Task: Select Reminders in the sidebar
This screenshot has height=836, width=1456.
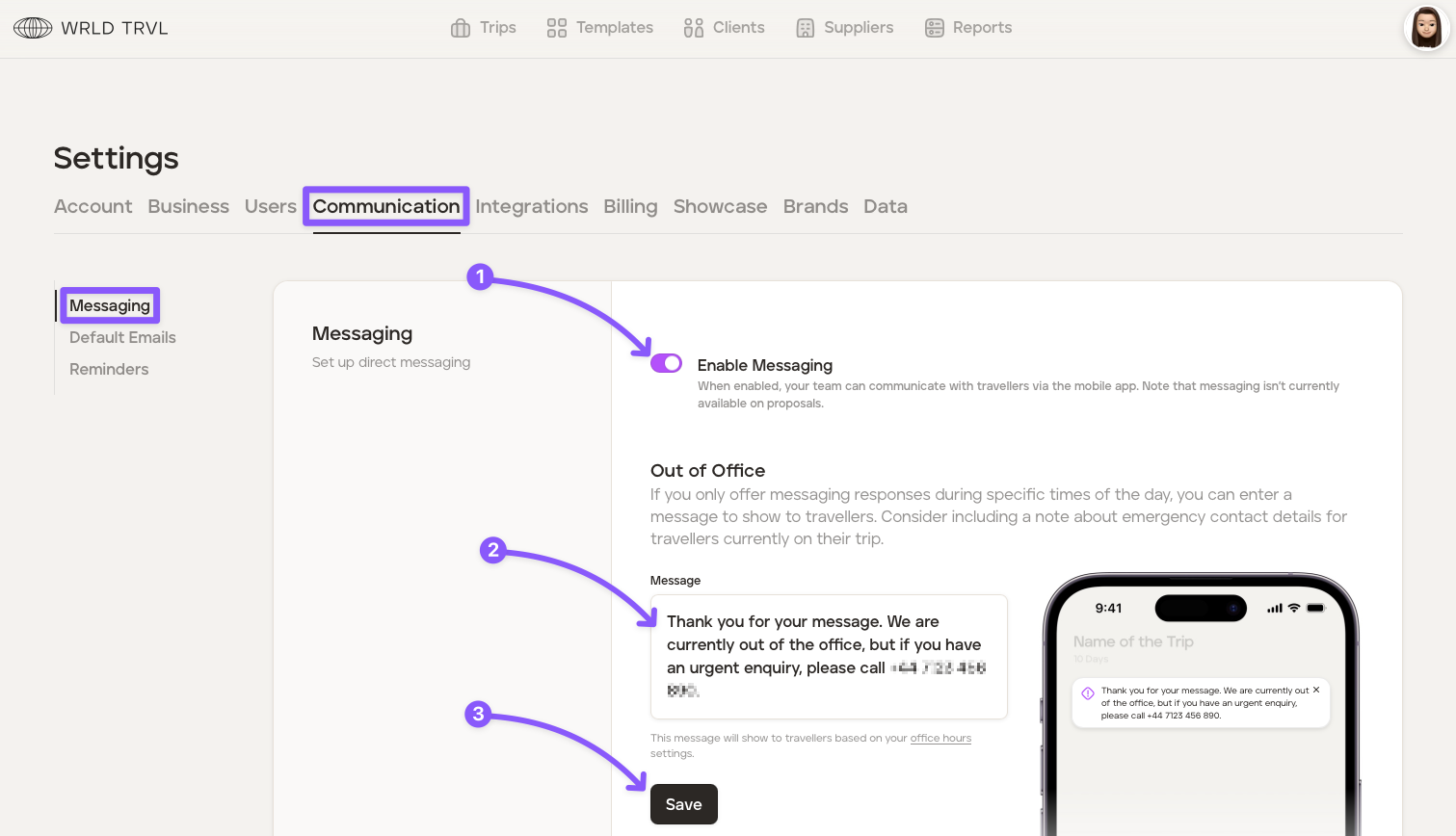Action: (109, 369)
